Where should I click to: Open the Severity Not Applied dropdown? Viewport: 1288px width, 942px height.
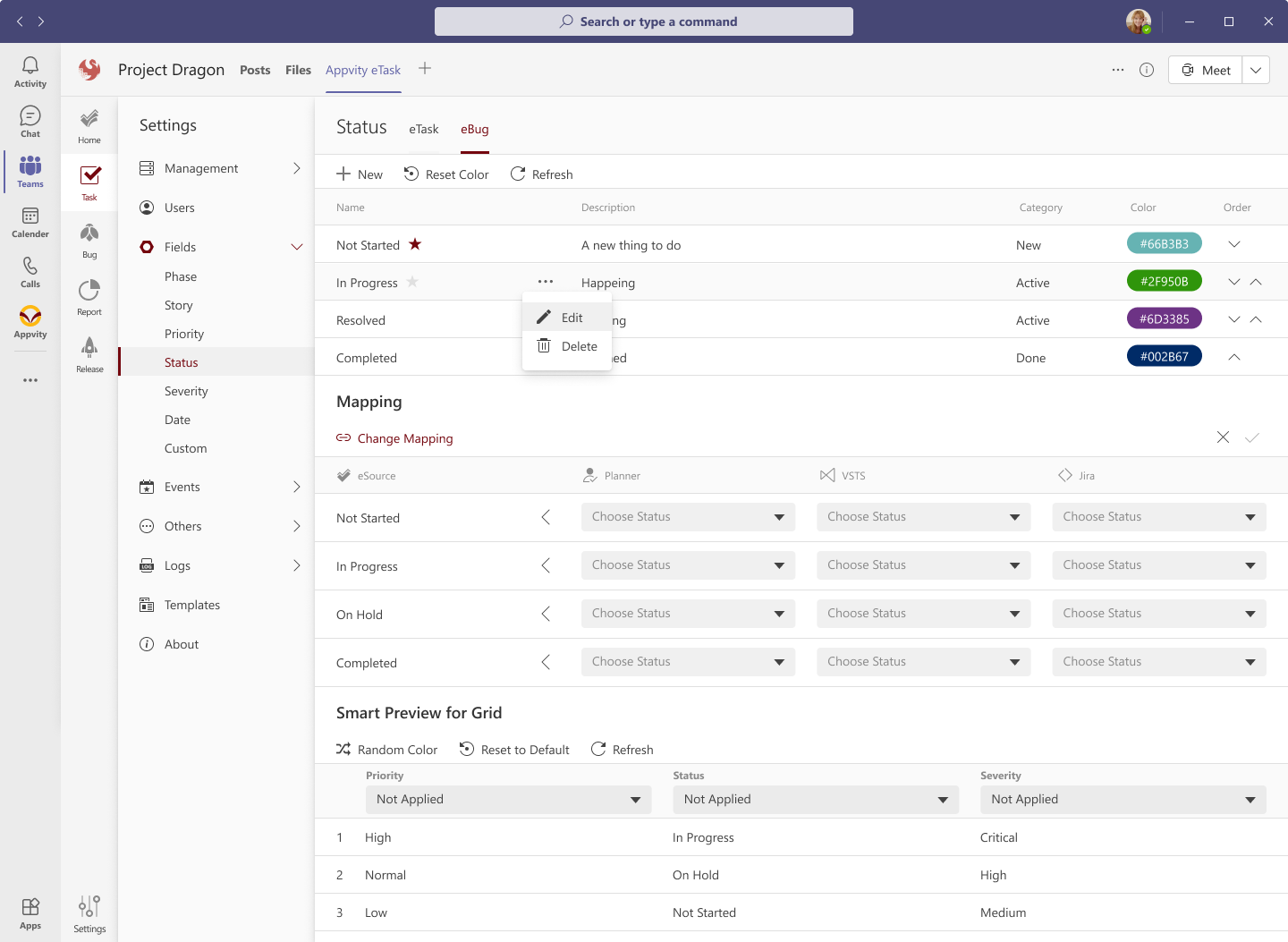coord(1122,799)
